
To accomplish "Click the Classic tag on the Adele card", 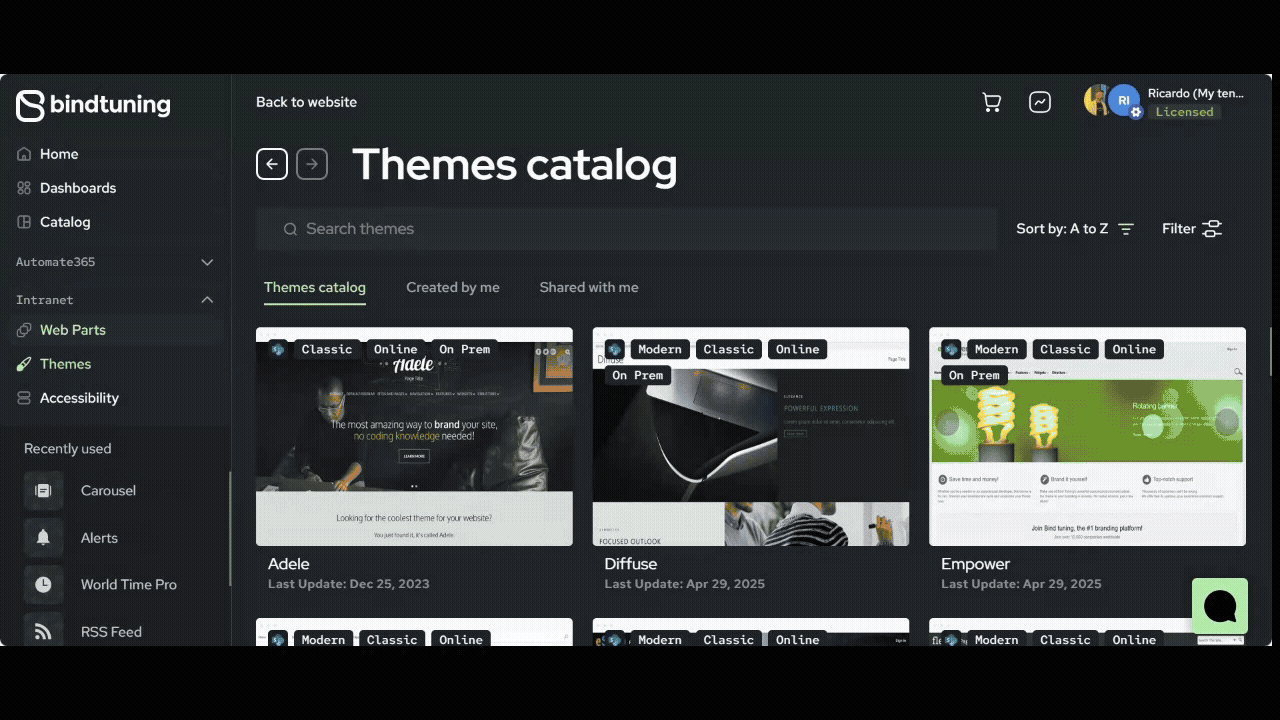I will point(327,350).
